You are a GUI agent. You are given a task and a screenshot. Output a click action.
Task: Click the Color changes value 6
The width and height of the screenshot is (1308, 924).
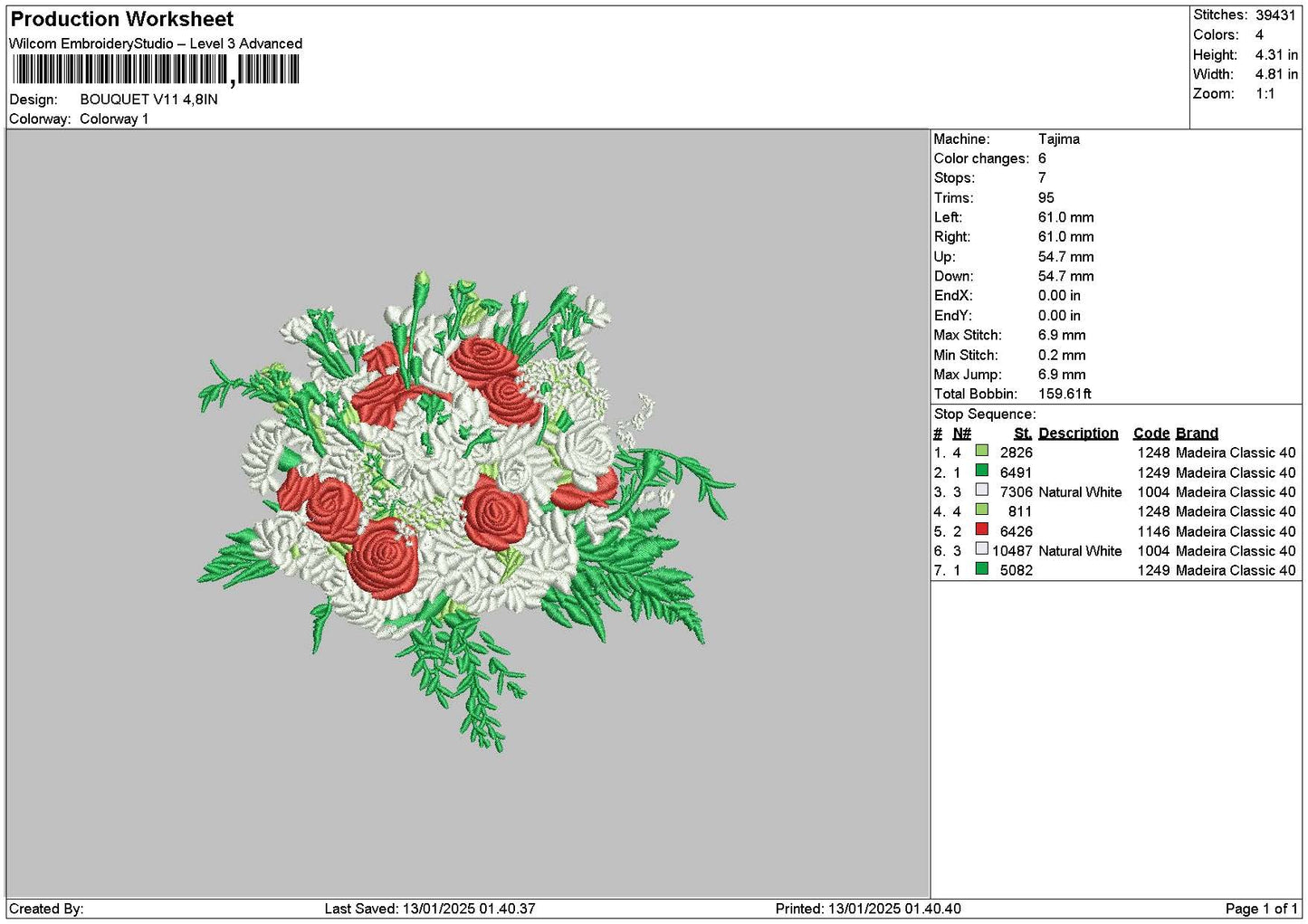pyautogui.click(x=1042, y=159)
